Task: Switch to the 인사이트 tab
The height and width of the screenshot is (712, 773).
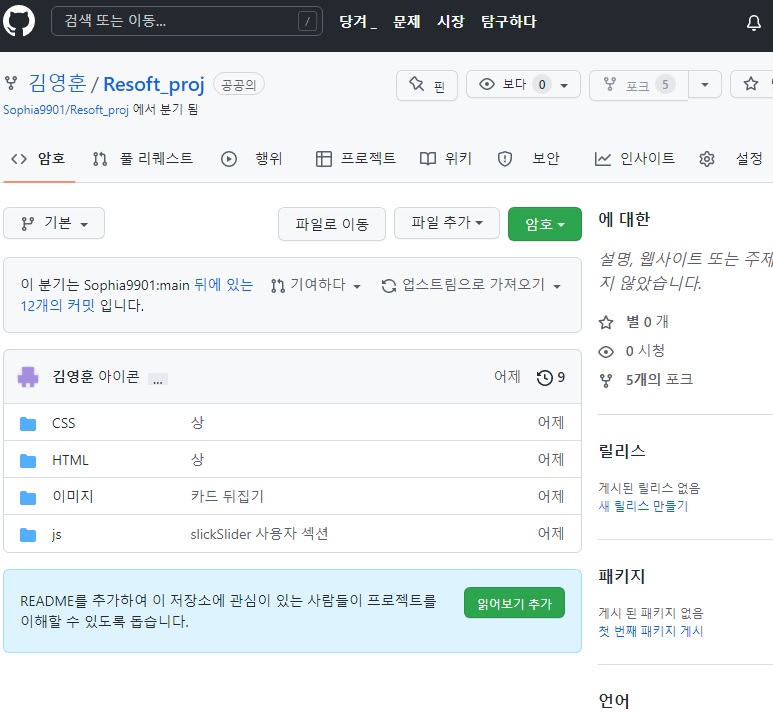Action: [634, 159]
